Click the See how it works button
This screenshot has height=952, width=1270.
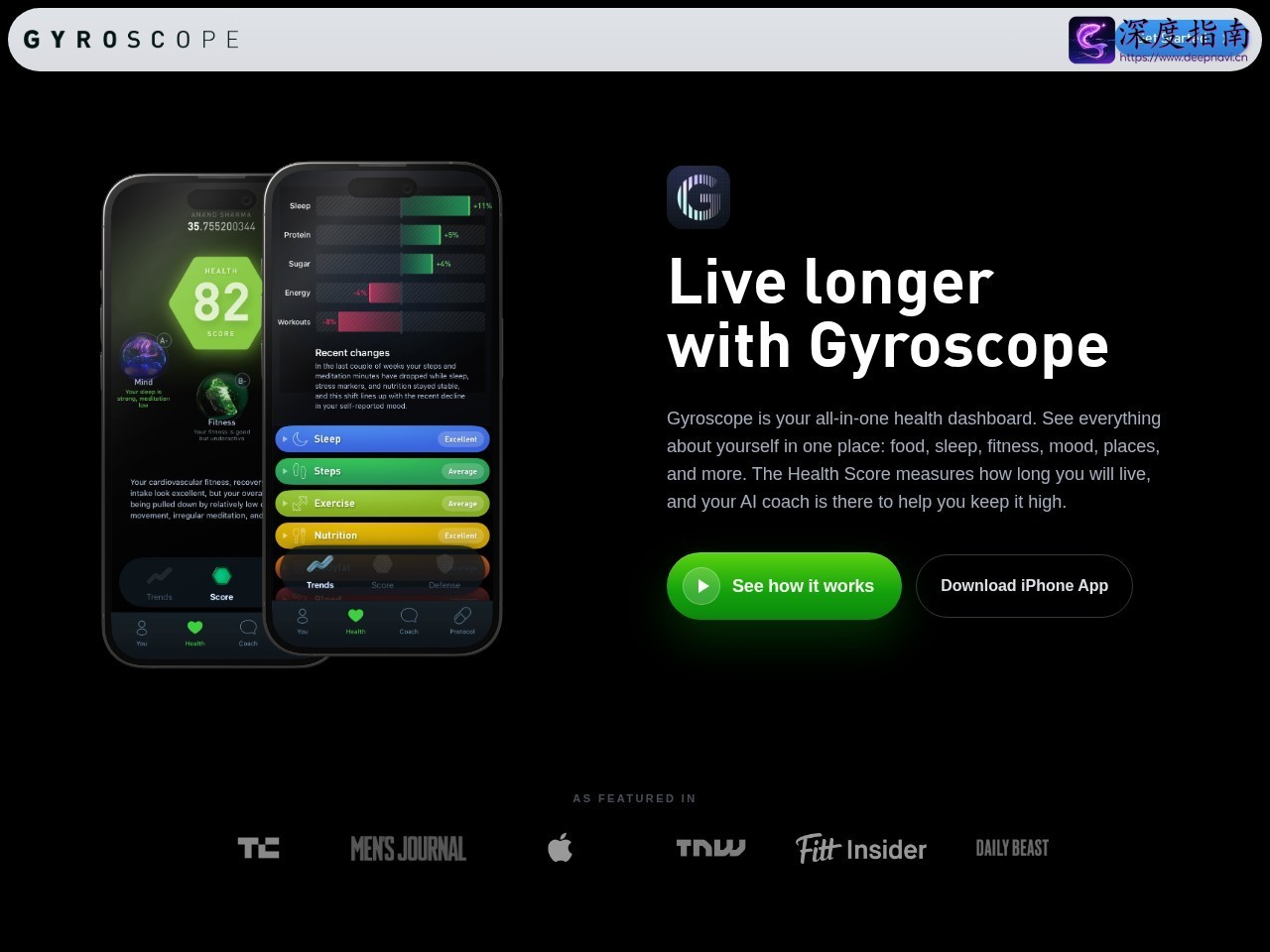click(x=784, y=586)
